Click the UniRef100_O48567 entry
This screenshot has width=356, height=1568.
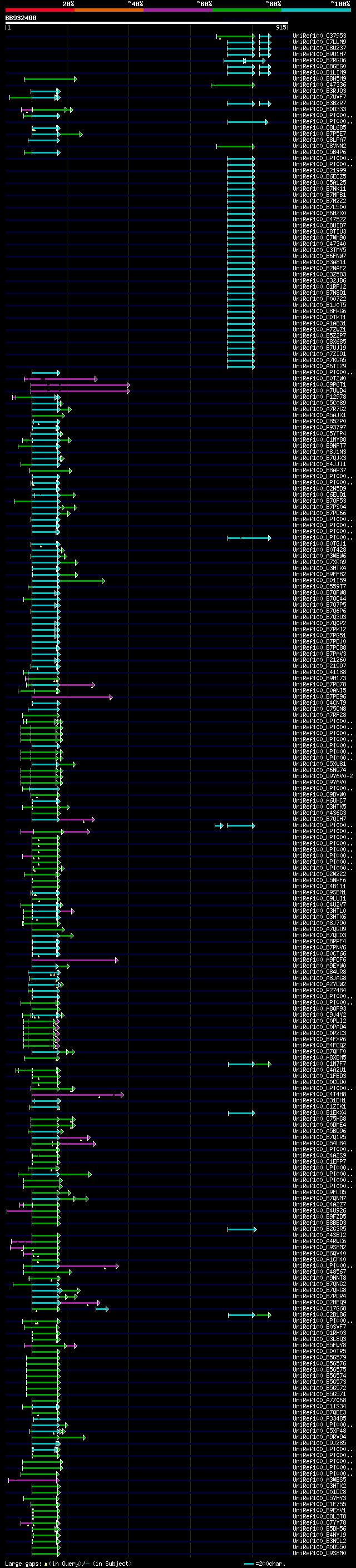coord(319,1272)
